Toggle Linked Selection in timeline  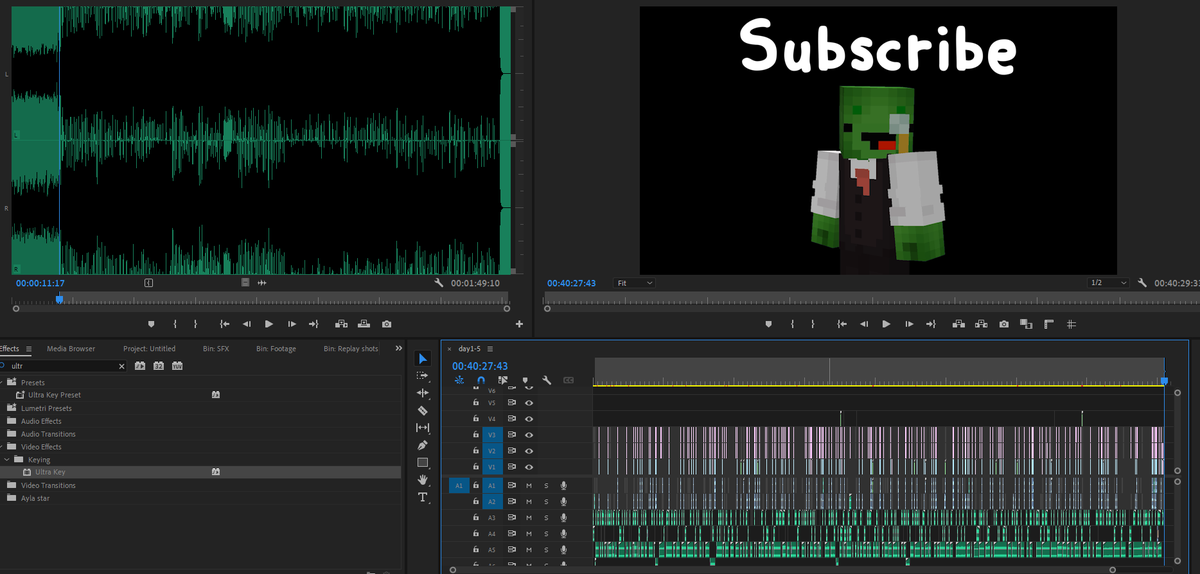tap(502, 380)
